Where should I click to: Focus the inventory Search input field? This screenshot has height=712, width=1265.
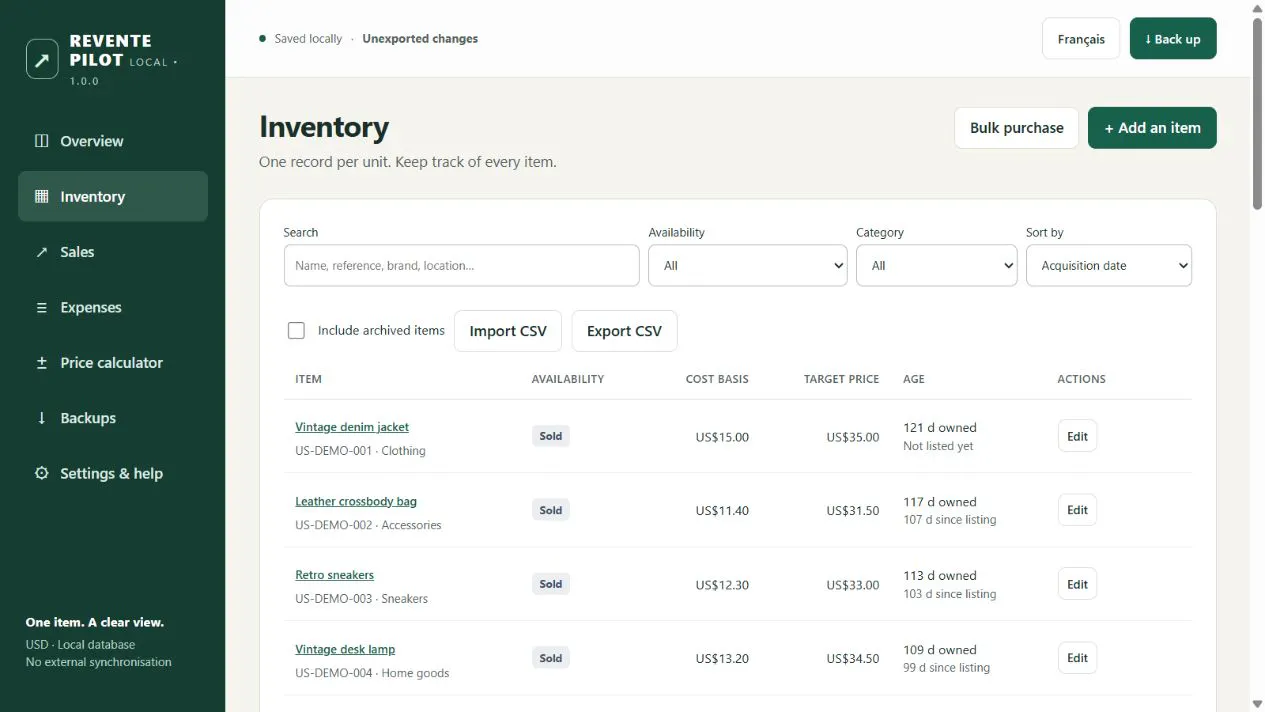462,265
